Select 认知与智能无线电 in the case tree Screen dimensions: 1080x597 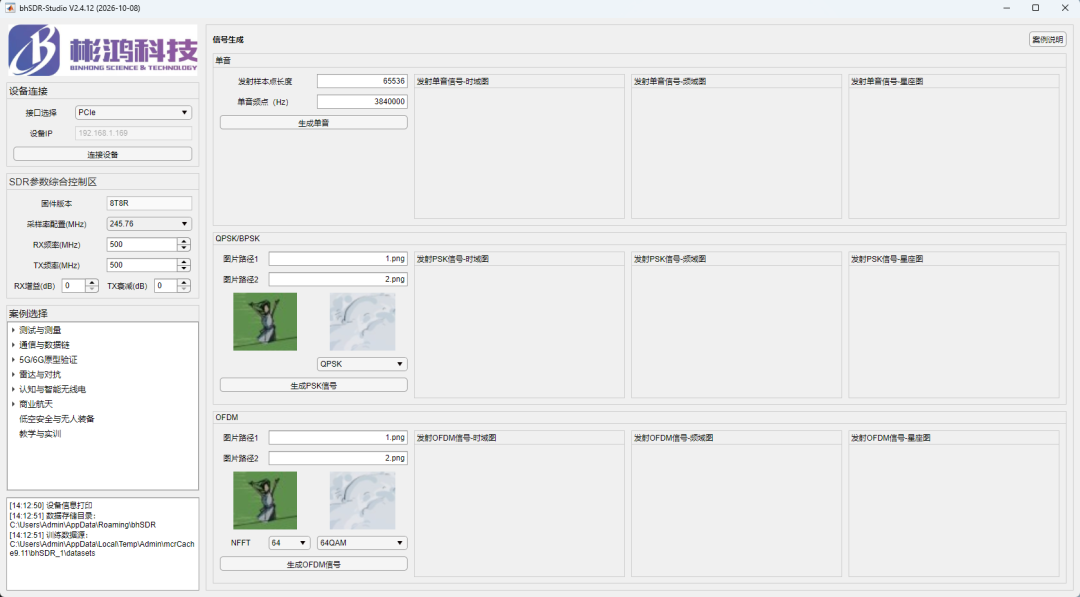click(52, 389)
